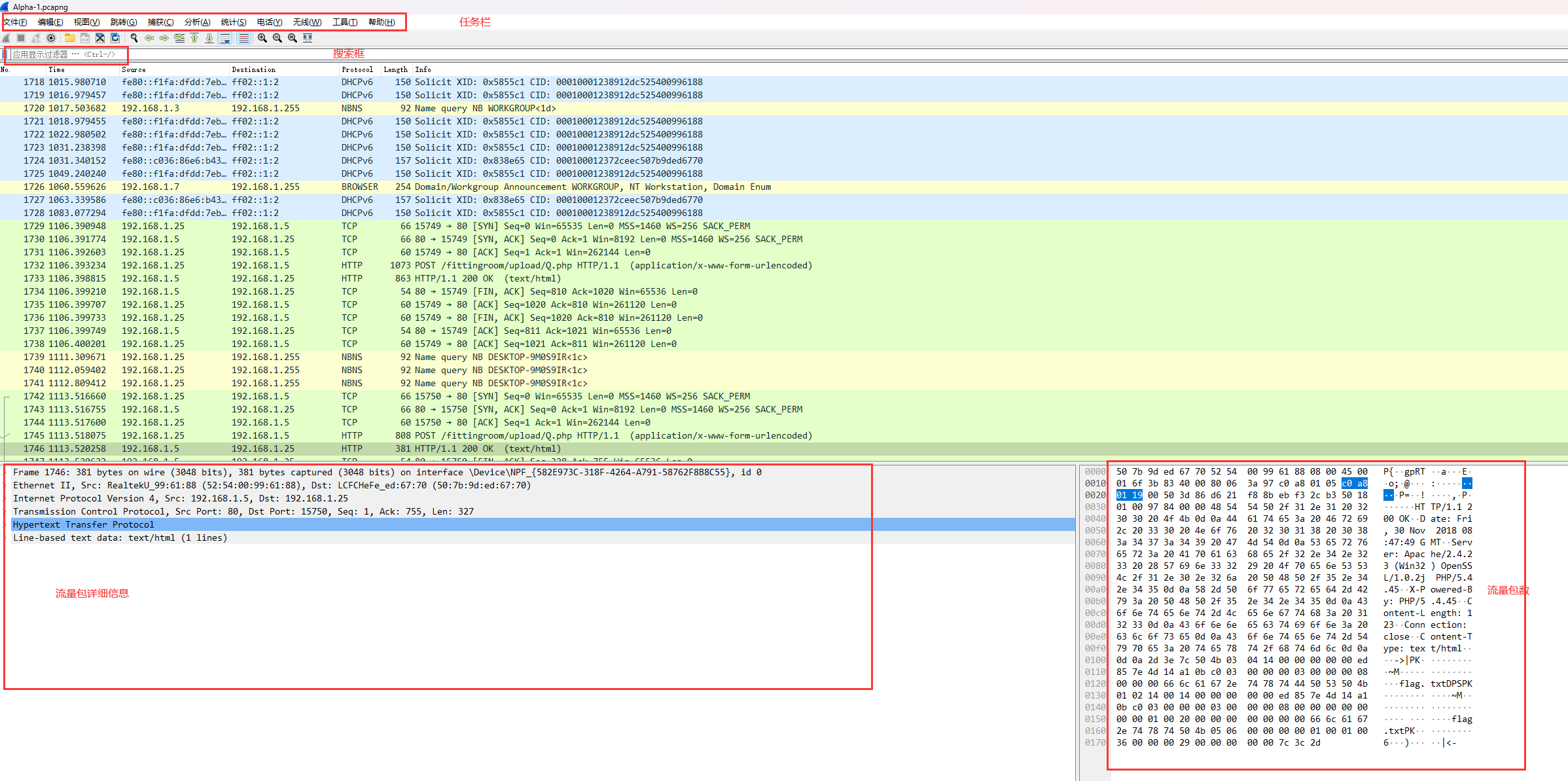Jump to the first packet up-arrow icon

point(194,38)
